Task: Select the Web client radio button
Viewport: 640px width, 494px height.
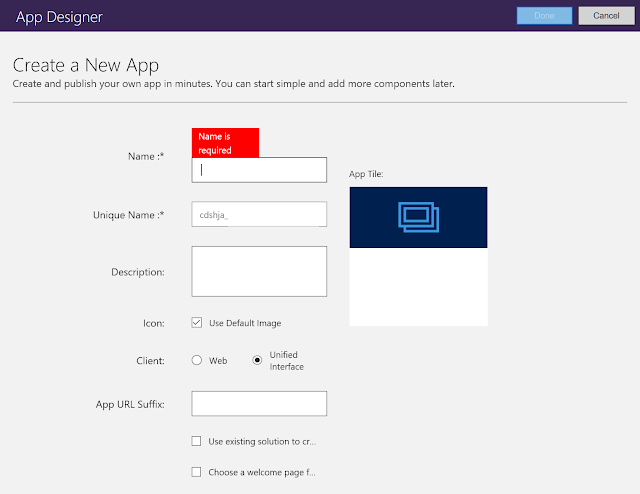Action: click(196, 360)
